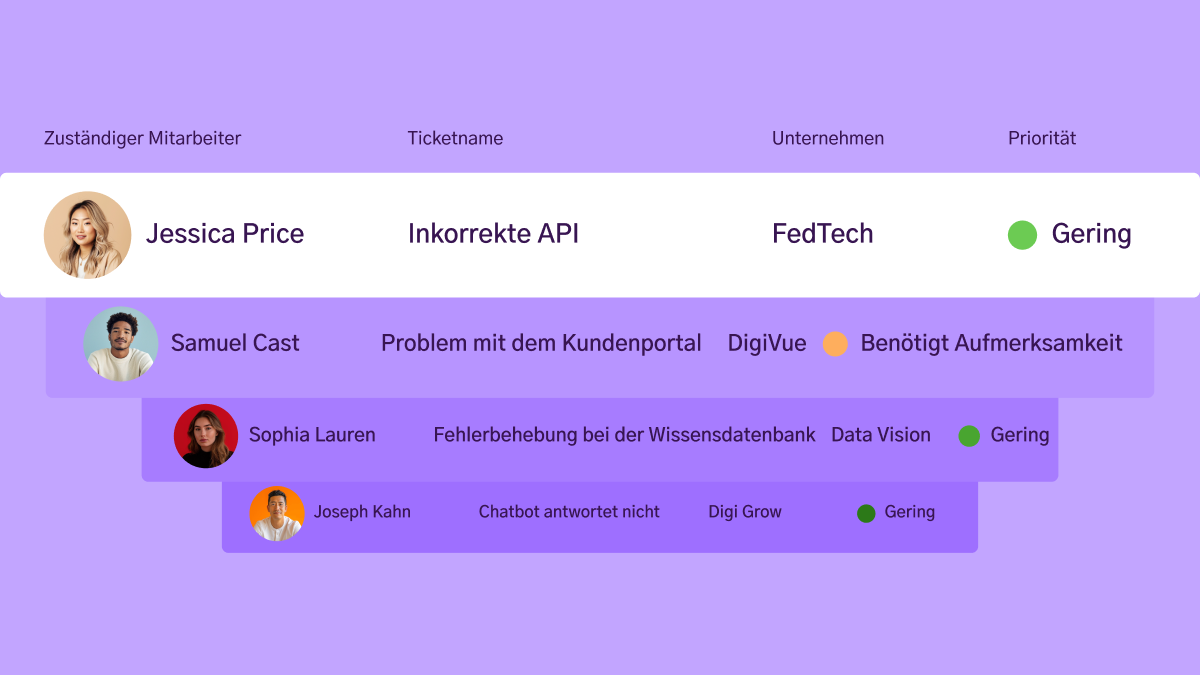Sort by Ticketname column header
This screenshot has width=1200, height=675.
[x=455, y=139]
